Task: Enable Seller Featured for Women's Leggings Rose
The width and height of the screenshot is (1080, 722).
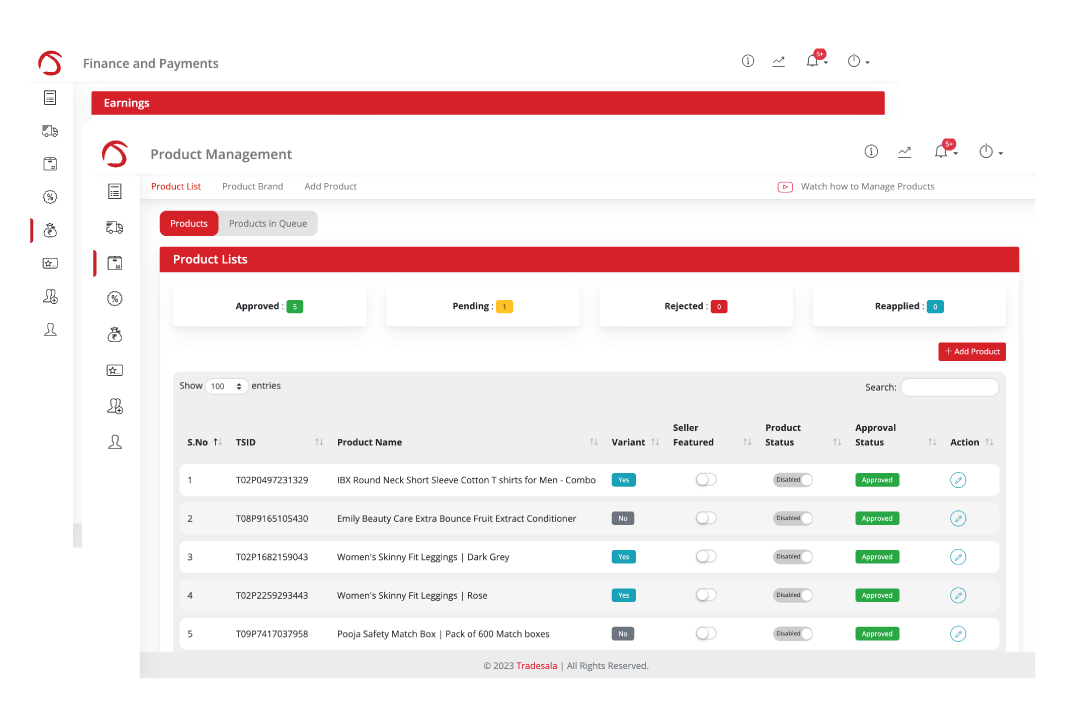Action: click(x=706, y=595)
